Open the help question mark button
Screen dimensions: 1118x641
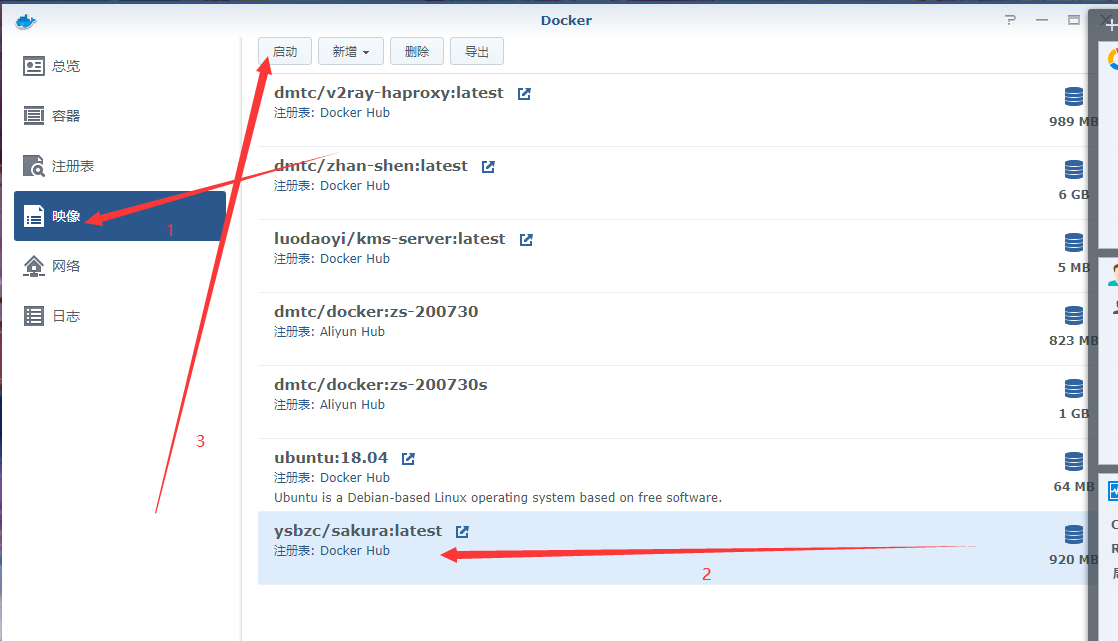[x=1011, y=20]
